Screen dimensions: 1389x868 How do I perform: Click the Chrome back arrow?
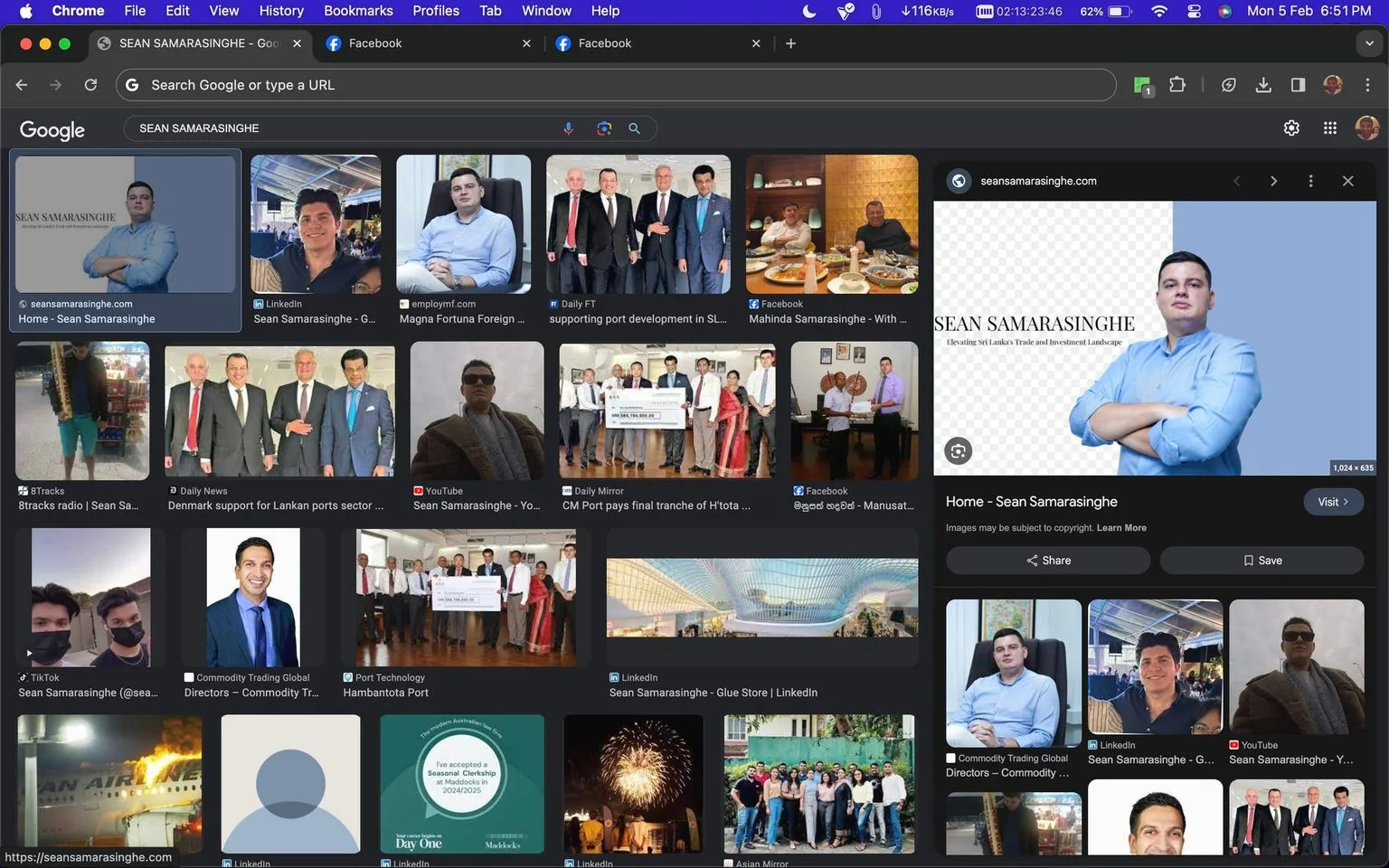click(x=22, y=85)
